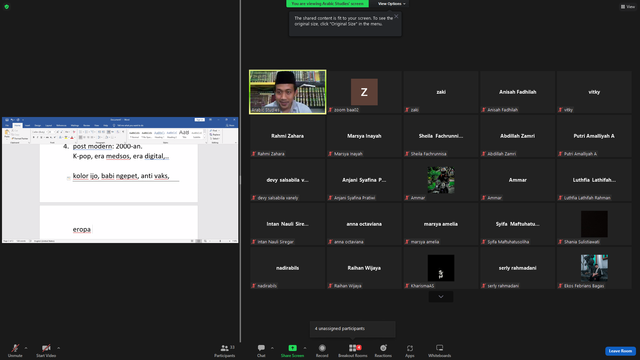This screenshot has height=360, width=640.
Task: Click the 4 unassigned participants tooltip
Action: pos(353,329)
